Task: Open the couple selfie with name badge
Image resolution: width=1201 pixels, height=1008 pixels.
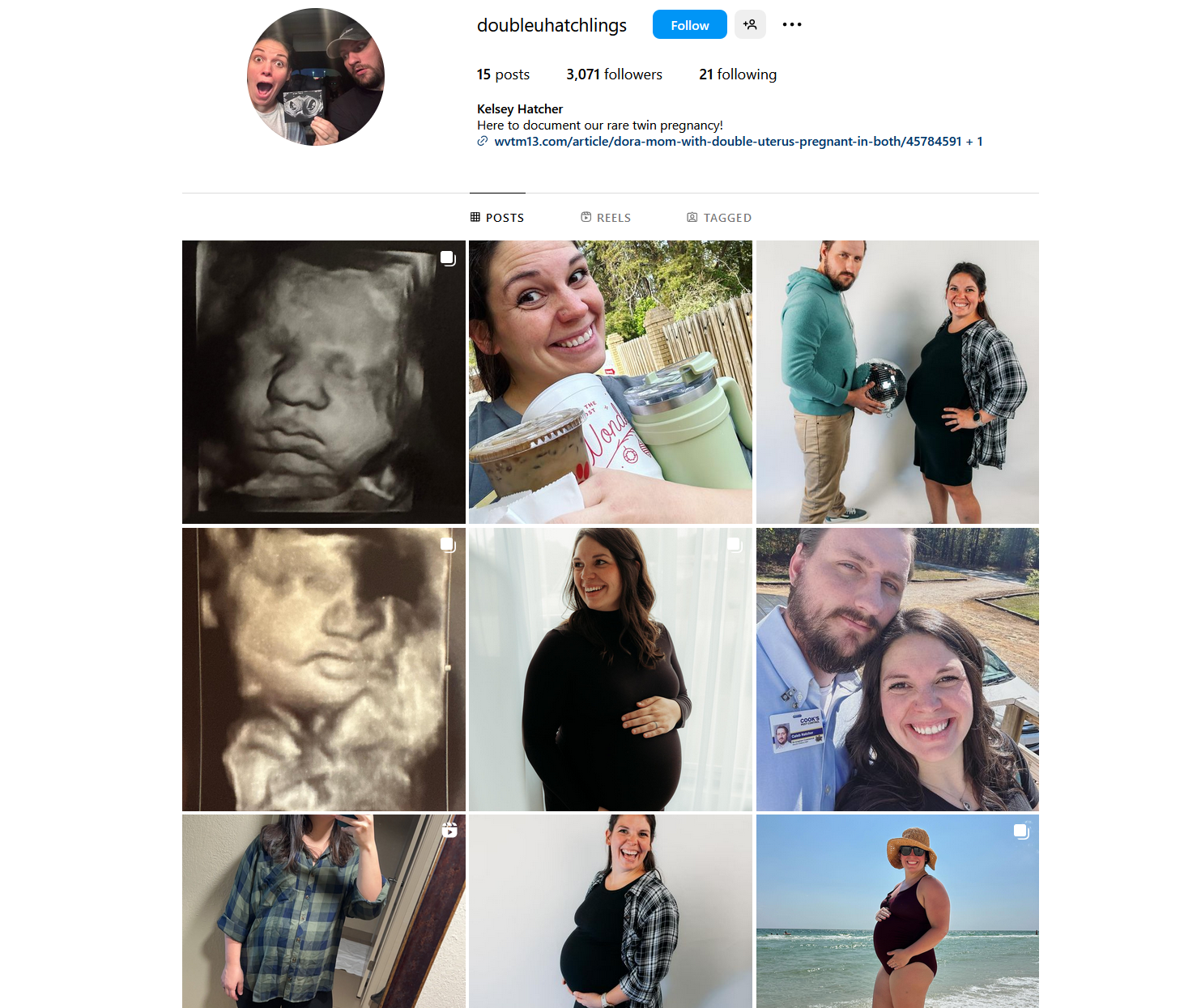Action: pyautogui.click(x=897, y=670)
